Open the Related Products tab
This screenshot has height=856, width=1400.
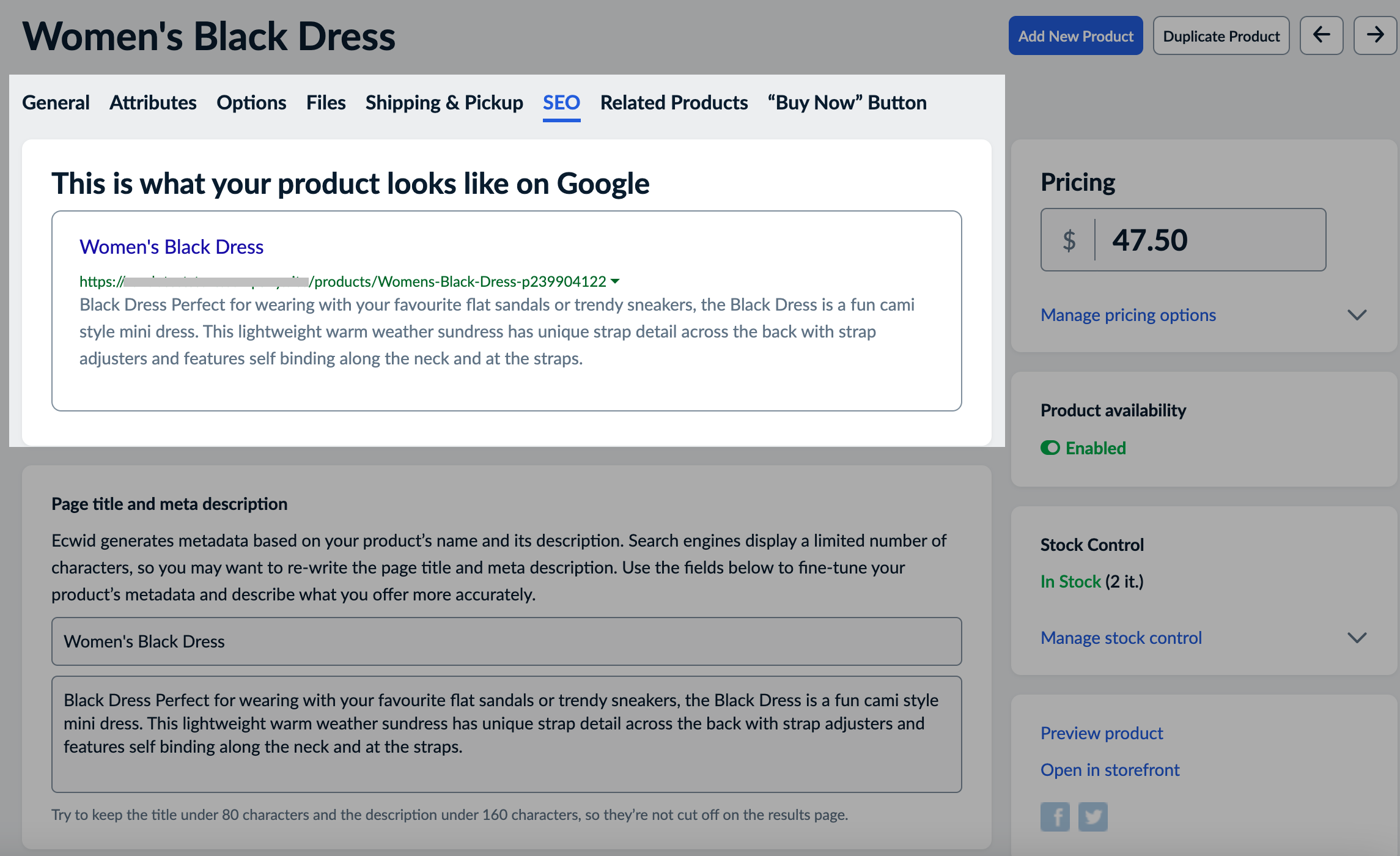[674, 102]
